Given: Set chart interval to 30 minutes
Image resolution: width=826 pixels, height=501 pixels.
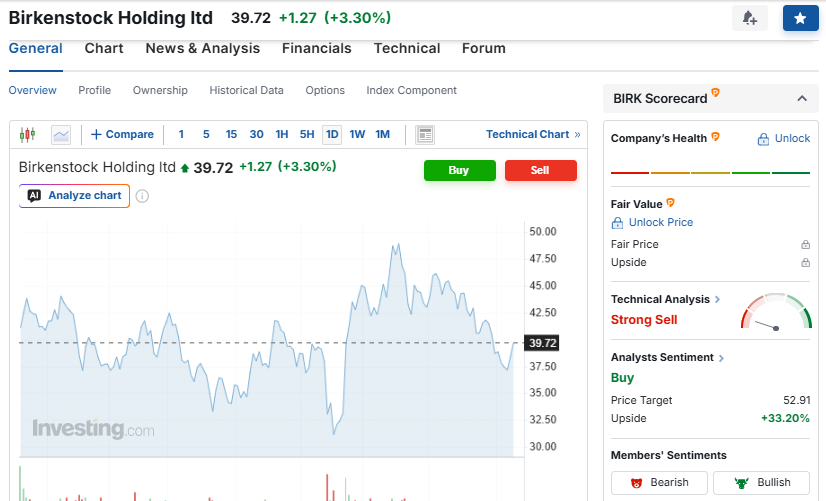Looking at the screenshot, I should coord(257,134).
